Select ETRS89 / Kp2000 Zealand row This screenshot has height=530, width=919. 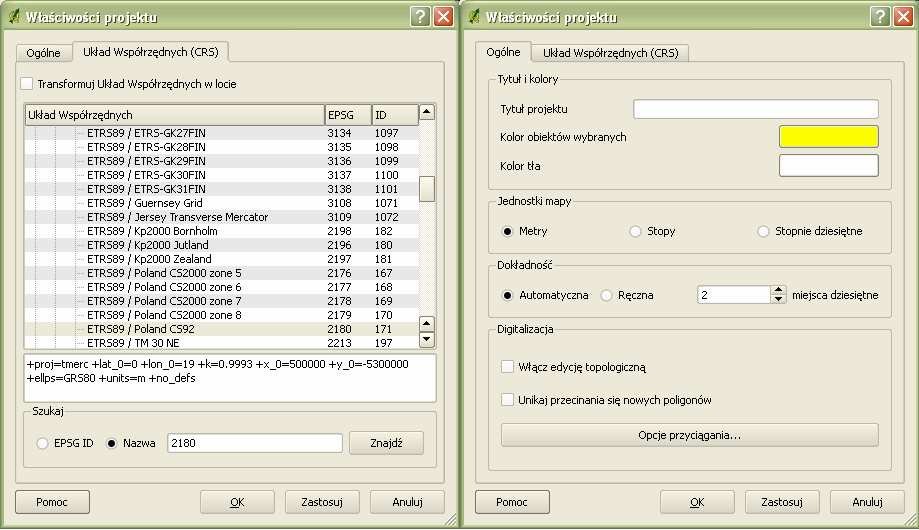tap(222, 259)
